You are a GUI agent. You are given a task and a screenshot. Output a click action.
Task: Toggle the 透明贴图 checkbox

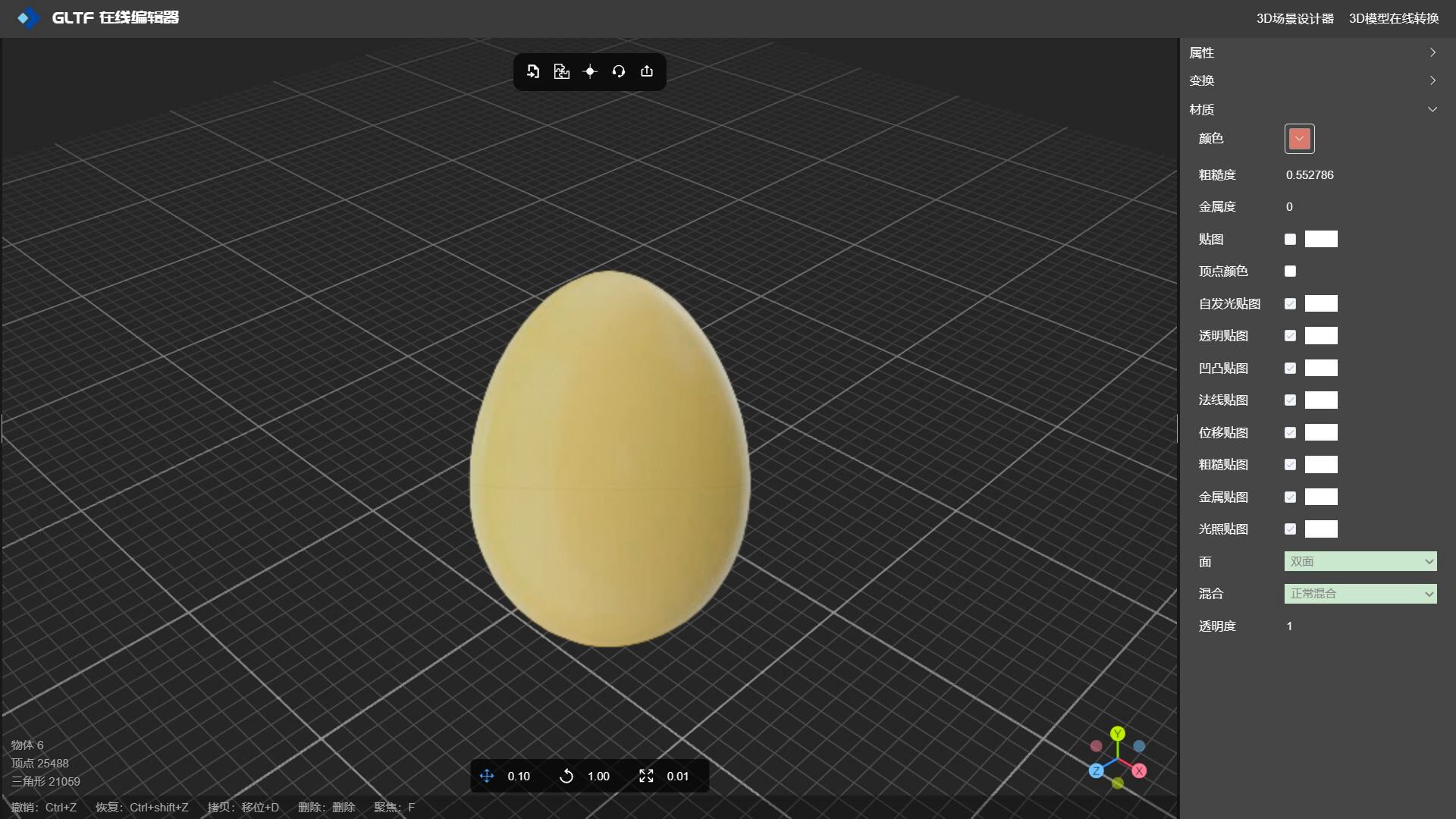tap(1290, 336)
